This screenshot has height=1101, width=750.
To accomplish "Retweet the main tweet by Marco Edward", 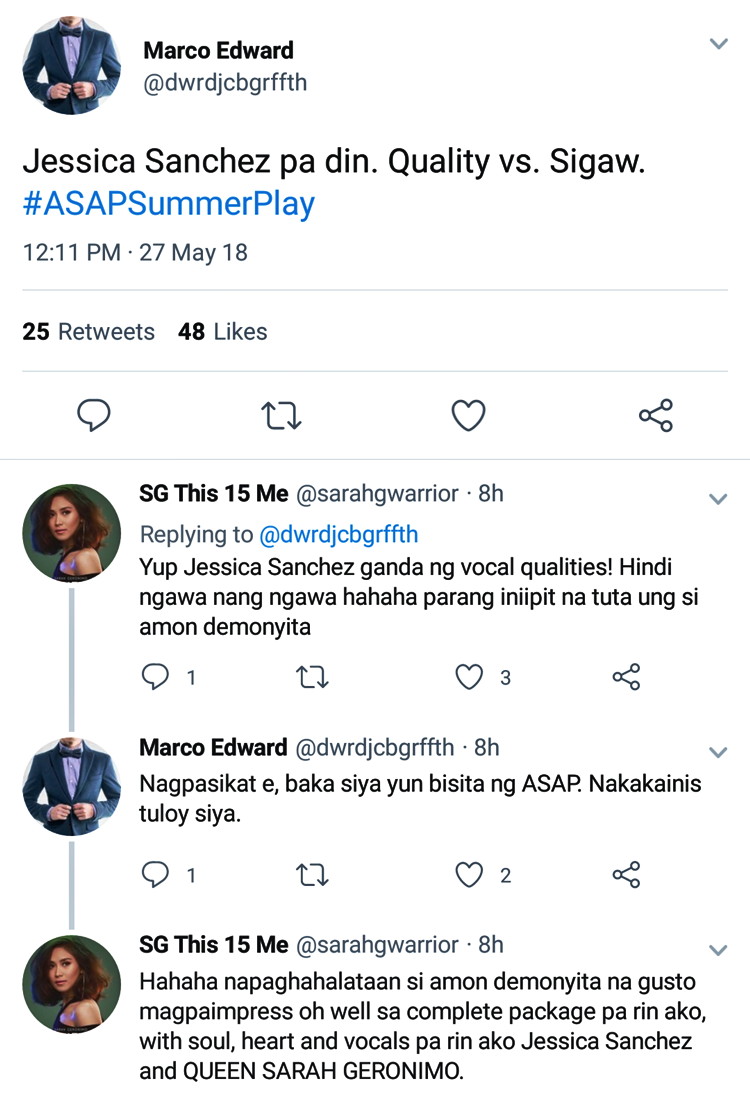I will click(281, 415).
